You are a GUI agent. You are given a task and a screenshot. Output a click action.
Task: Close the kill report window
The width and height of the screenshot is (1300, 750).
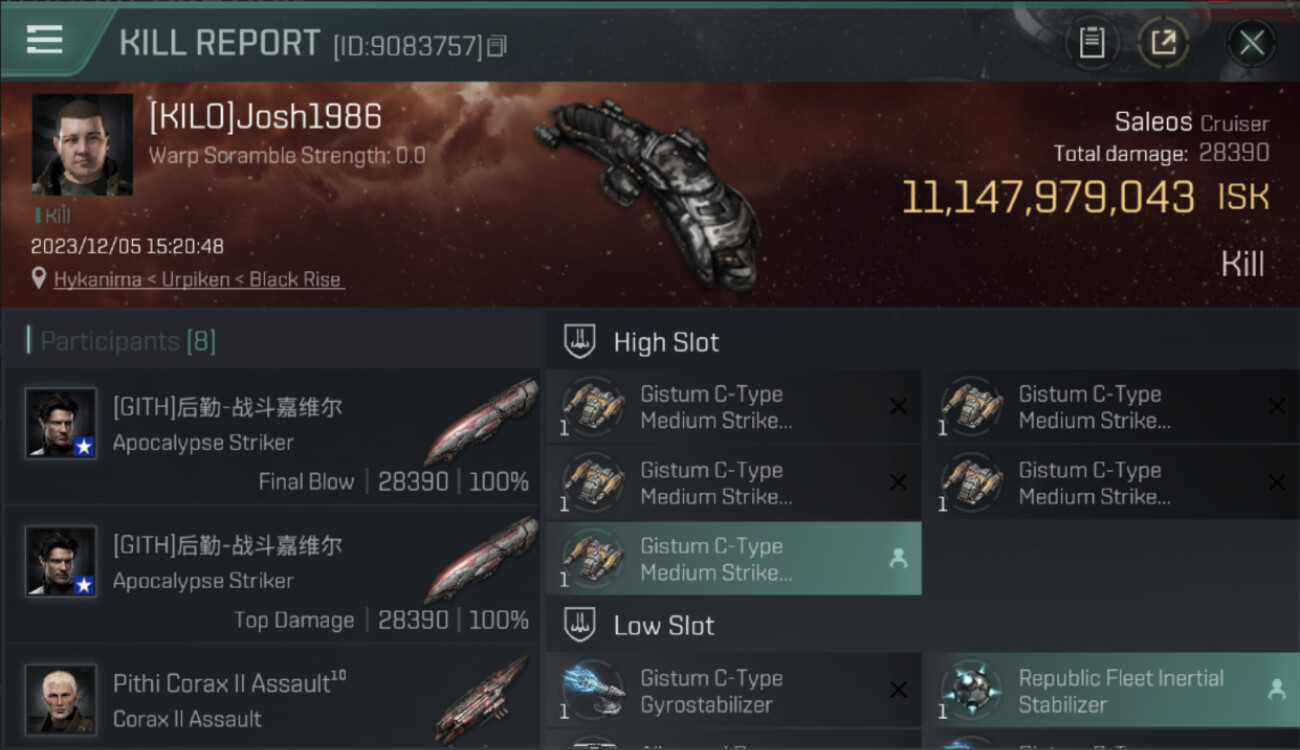1251,43
